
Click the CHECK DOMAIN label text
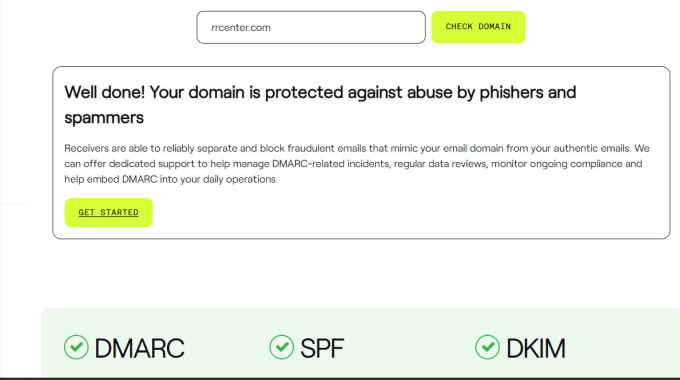coord(478,26)
